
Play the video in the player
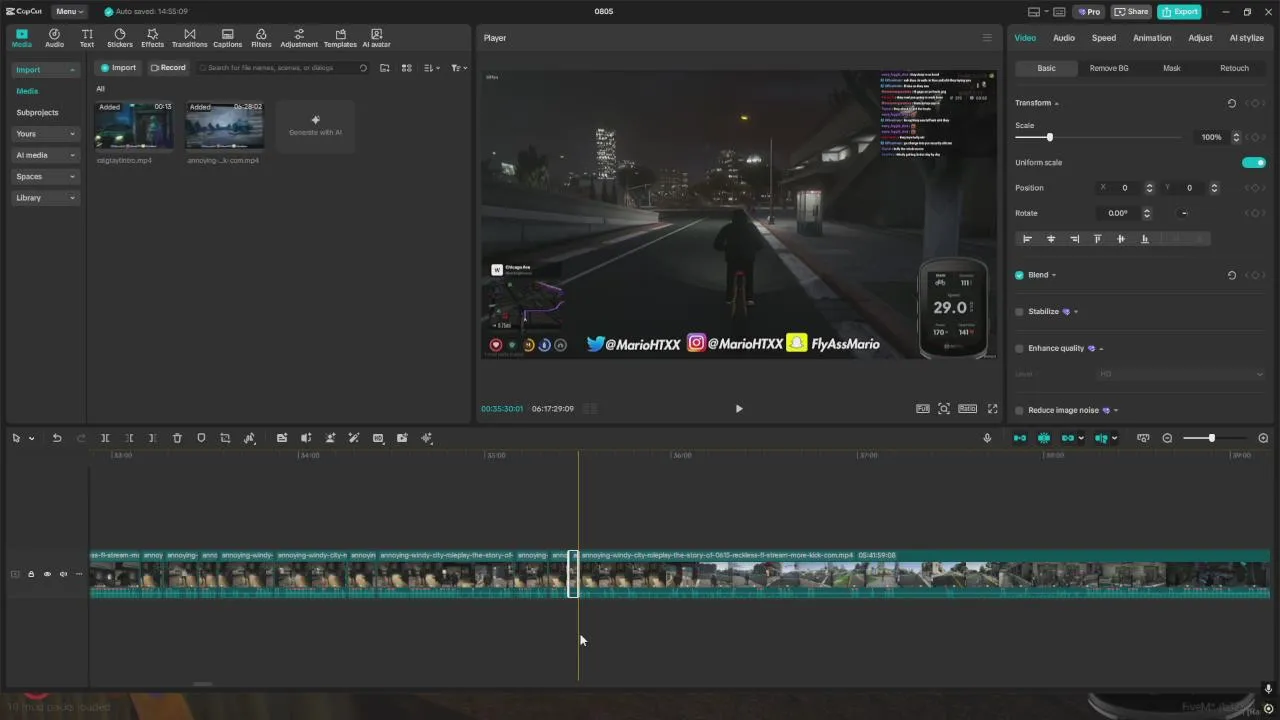point(739,408)
